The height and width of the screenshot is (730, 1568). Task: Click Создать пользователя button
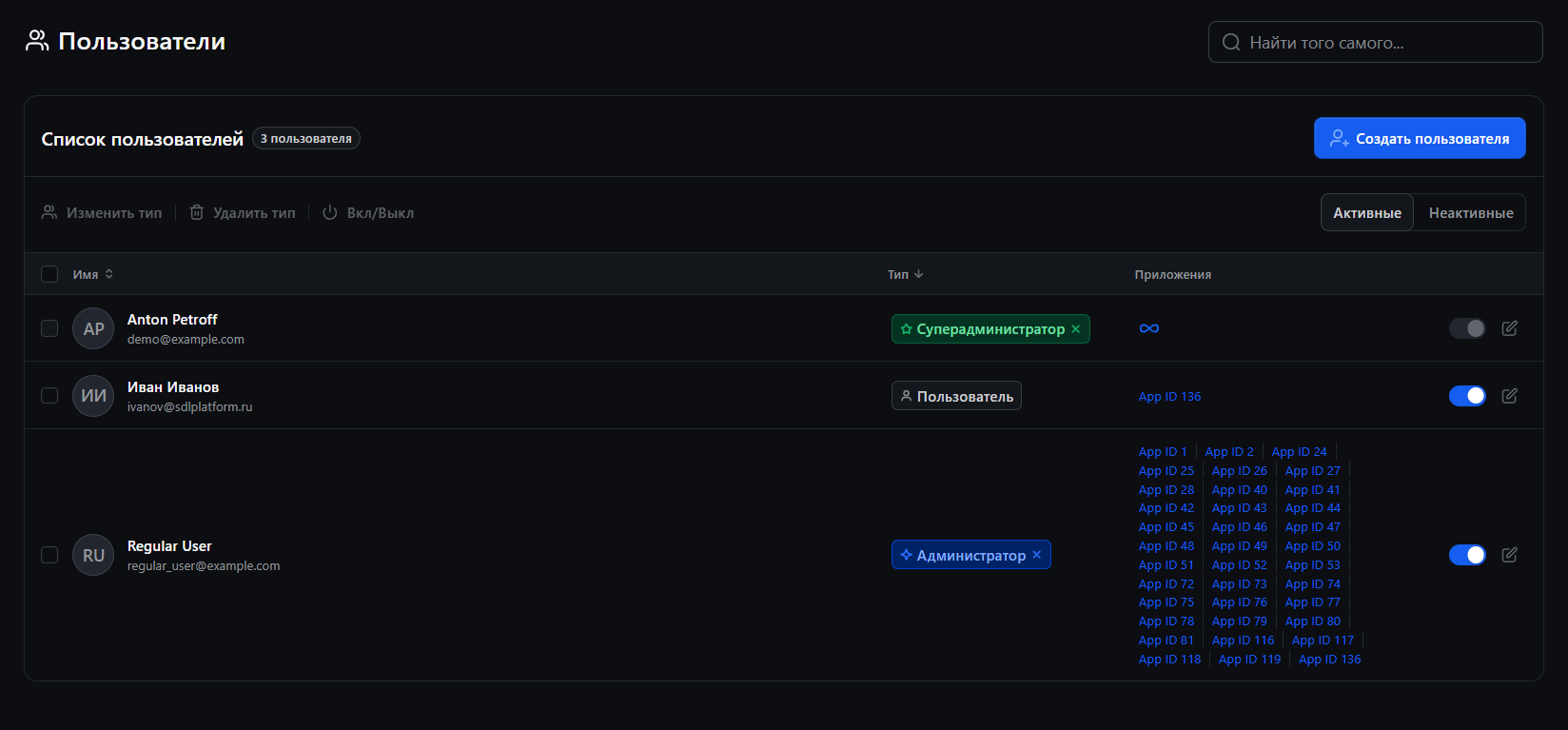point(1420,138)
